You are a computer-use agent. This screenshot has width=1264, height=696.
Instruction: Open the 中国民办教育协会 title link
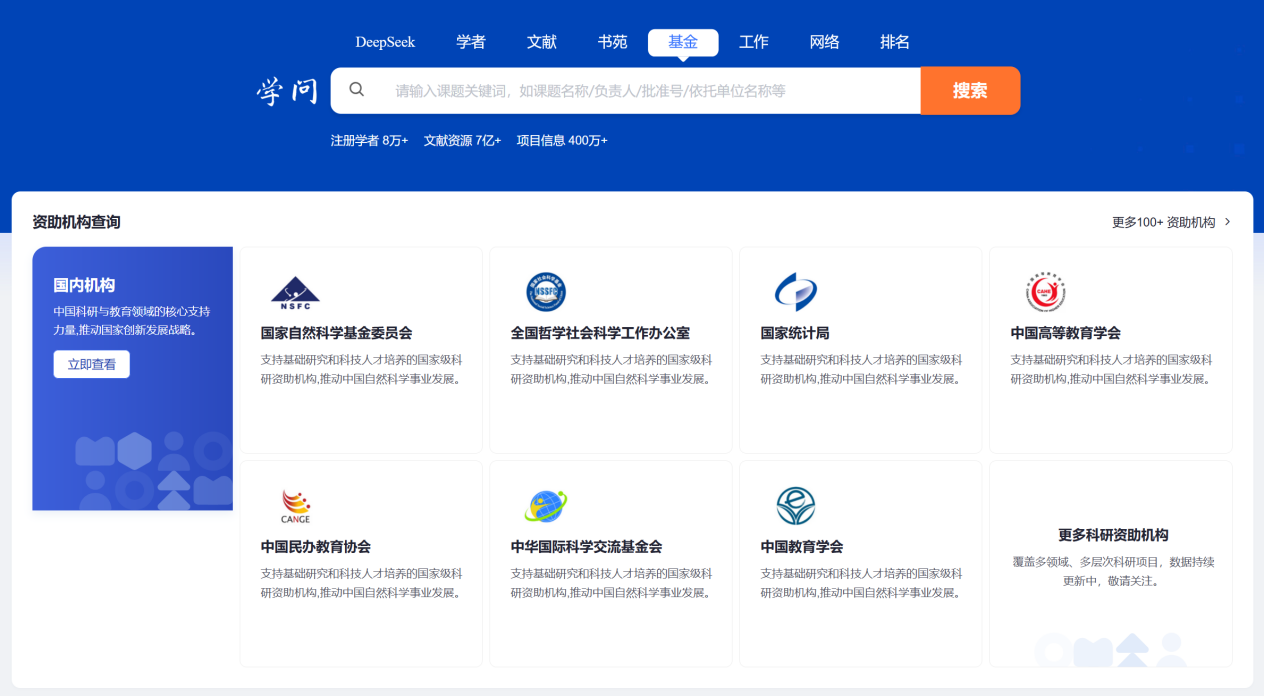pos(316,547)
